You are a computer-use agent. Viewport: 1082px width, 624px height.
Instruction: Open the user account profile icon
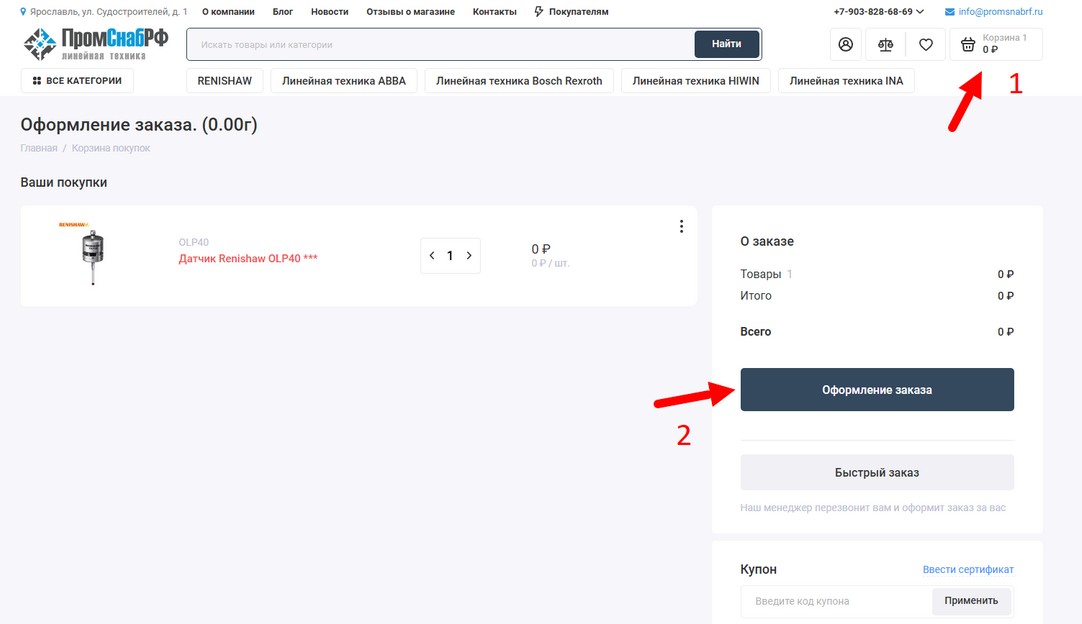click(x=845, y=45)
